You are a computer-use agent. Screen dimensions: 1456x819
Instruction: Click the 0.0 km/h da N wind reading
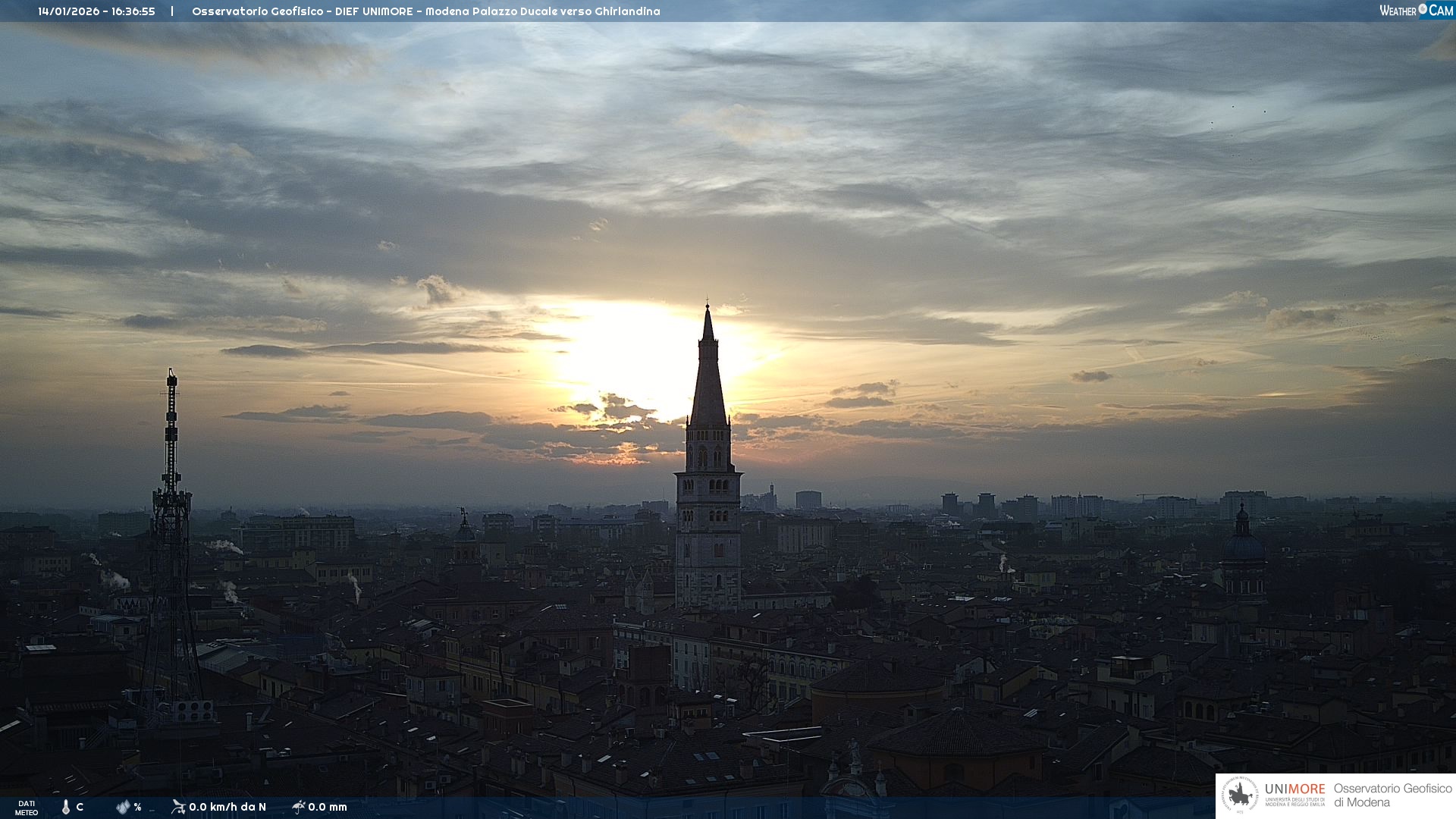click(x=227, y=807)
